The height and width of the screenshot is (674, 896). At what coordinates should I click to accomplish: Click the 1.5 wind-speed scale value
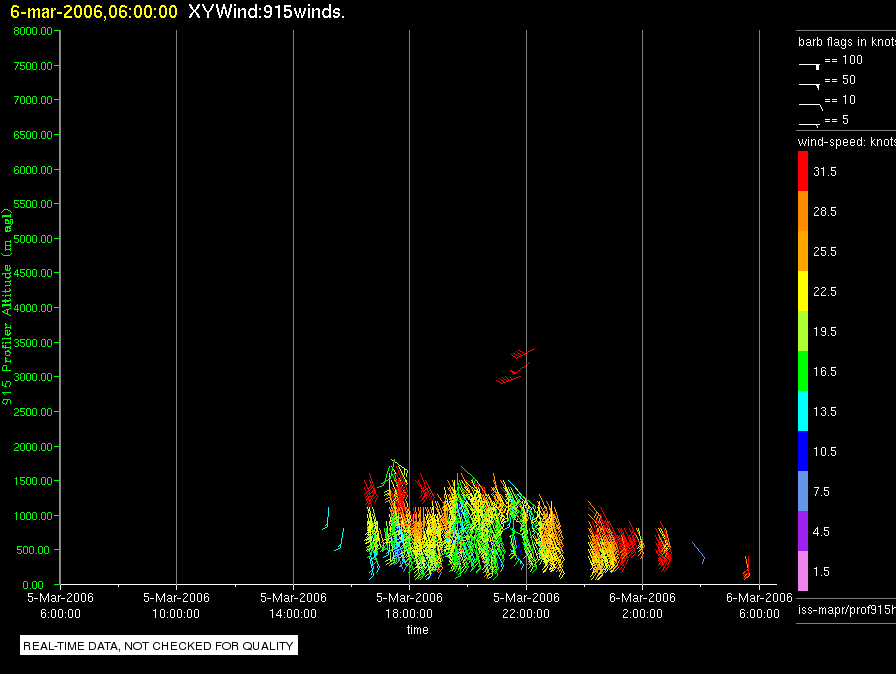tap(821, 571)
